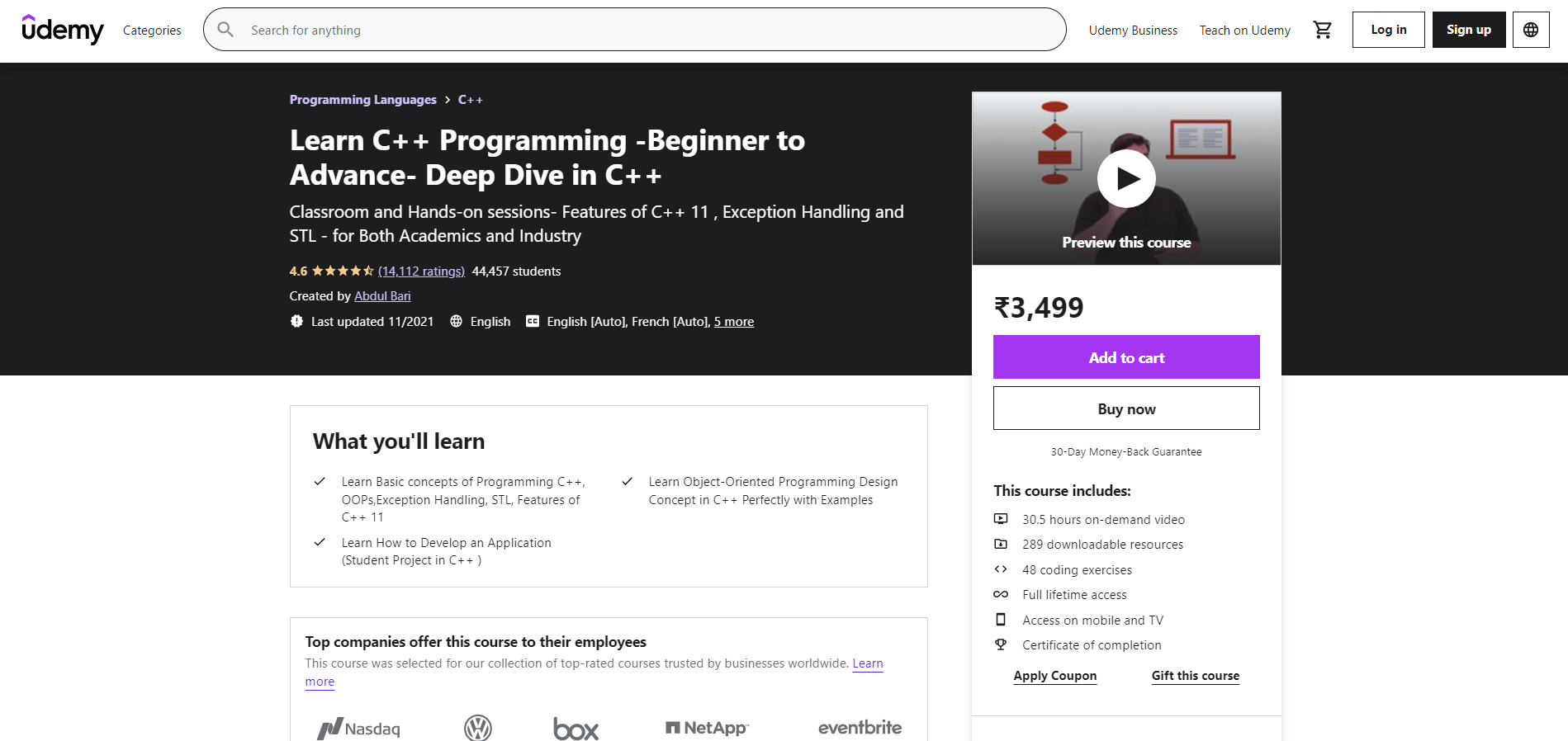Click the 44,457 students text
1568x741 pixels.
click(516, 271)
